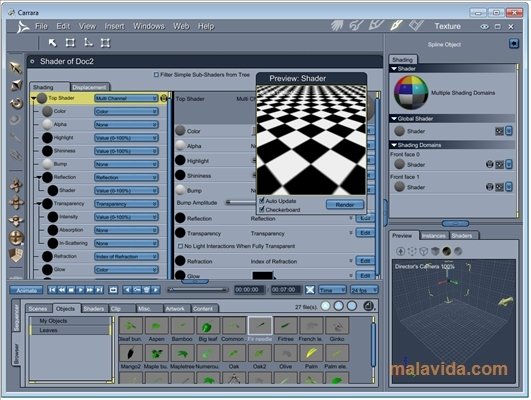This screenshot has height=400, width=531.
Task: Click Edit button on Glow row
Action: click(365, 275)
